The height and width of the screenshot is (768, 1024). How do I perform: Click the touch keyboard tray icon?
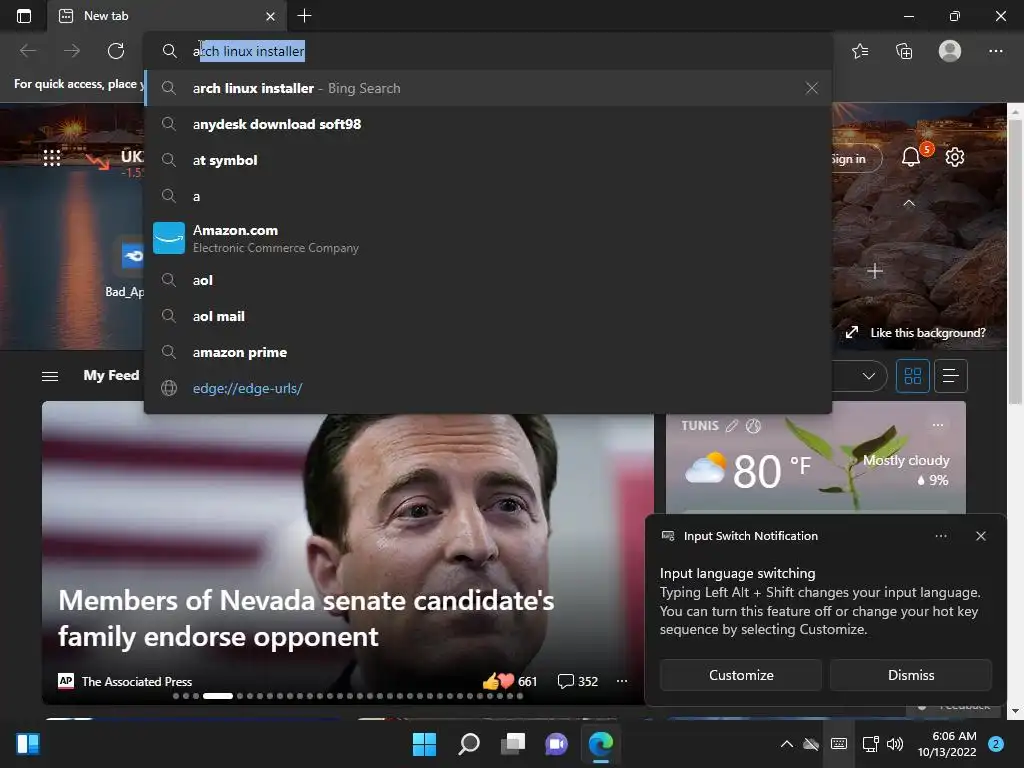839,744
